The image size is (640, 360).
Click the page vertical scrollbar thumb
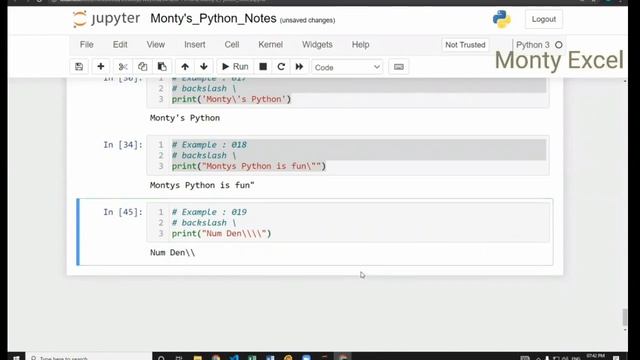tap(624, 317)
